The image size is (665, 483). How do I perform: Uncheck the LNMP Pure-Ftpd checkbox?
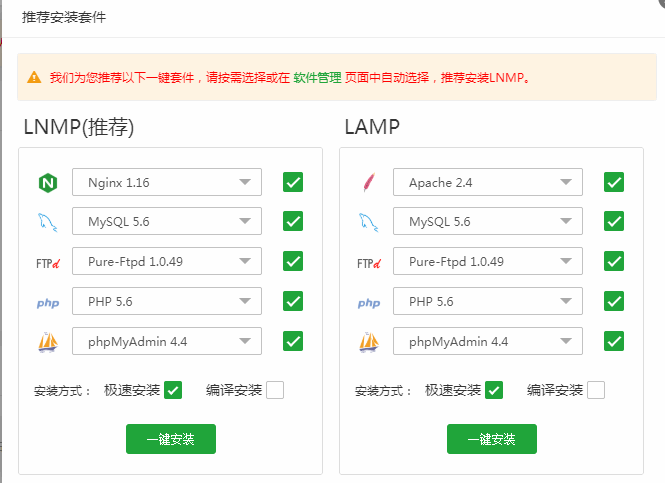point(293,261)
